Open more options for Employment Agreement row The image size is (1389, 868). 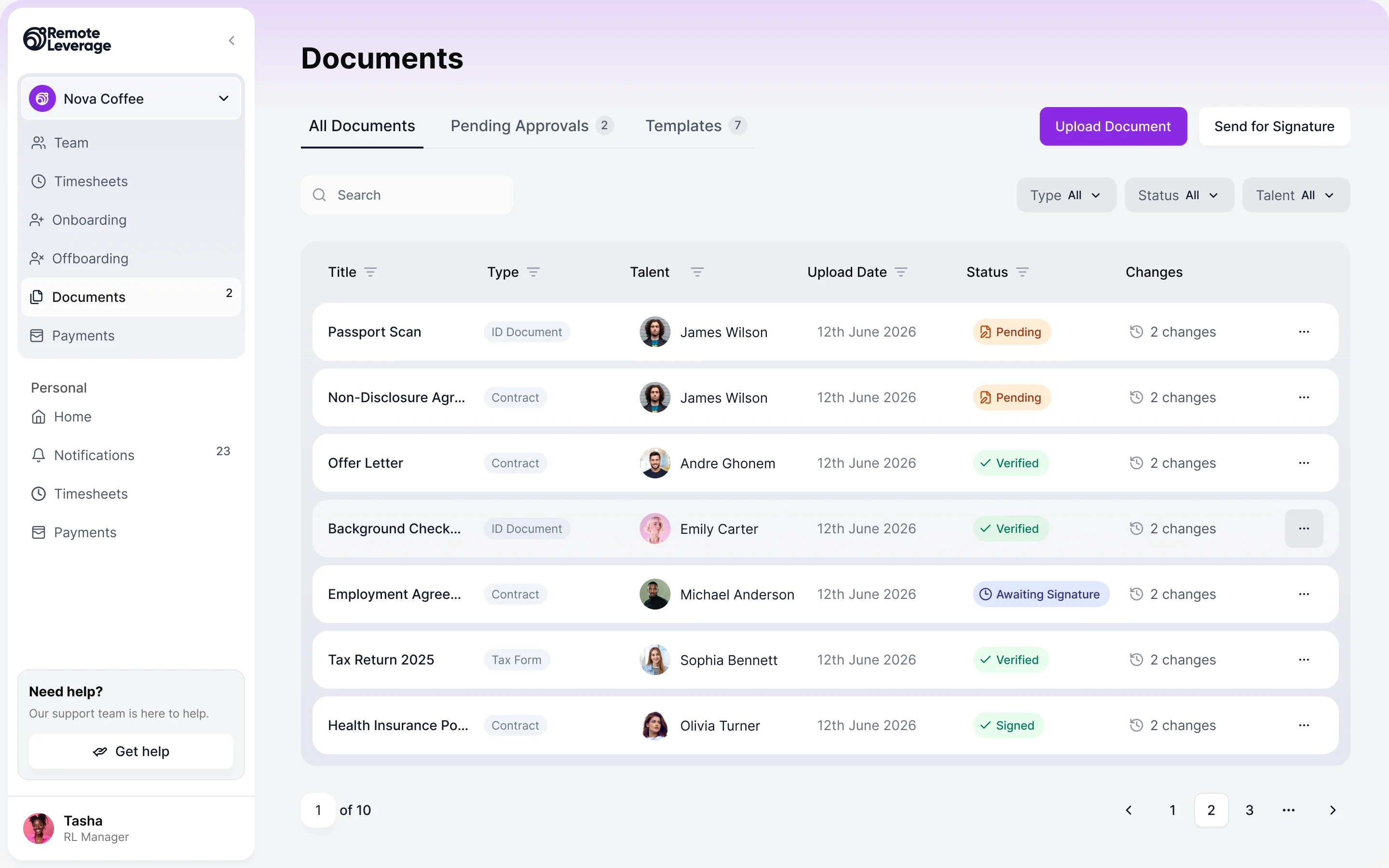(1304, 594)
